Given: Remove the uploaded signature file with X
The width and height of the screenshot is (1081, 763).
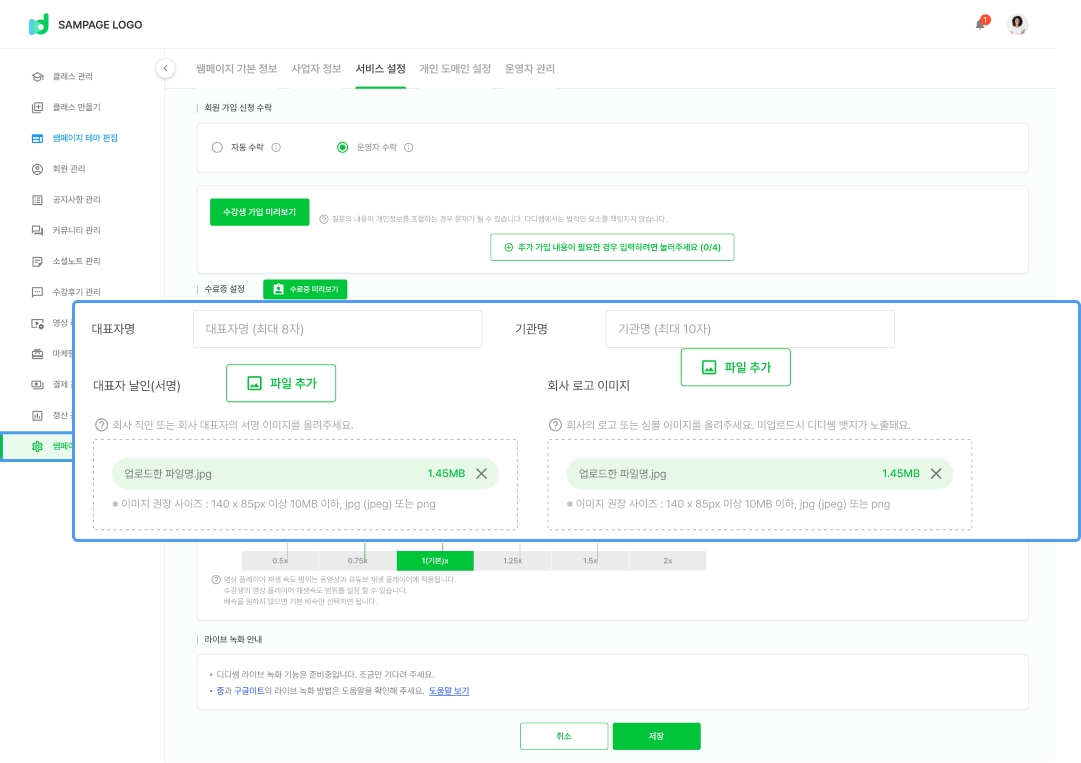Looking at the screenshot, I should pos(481,474).
